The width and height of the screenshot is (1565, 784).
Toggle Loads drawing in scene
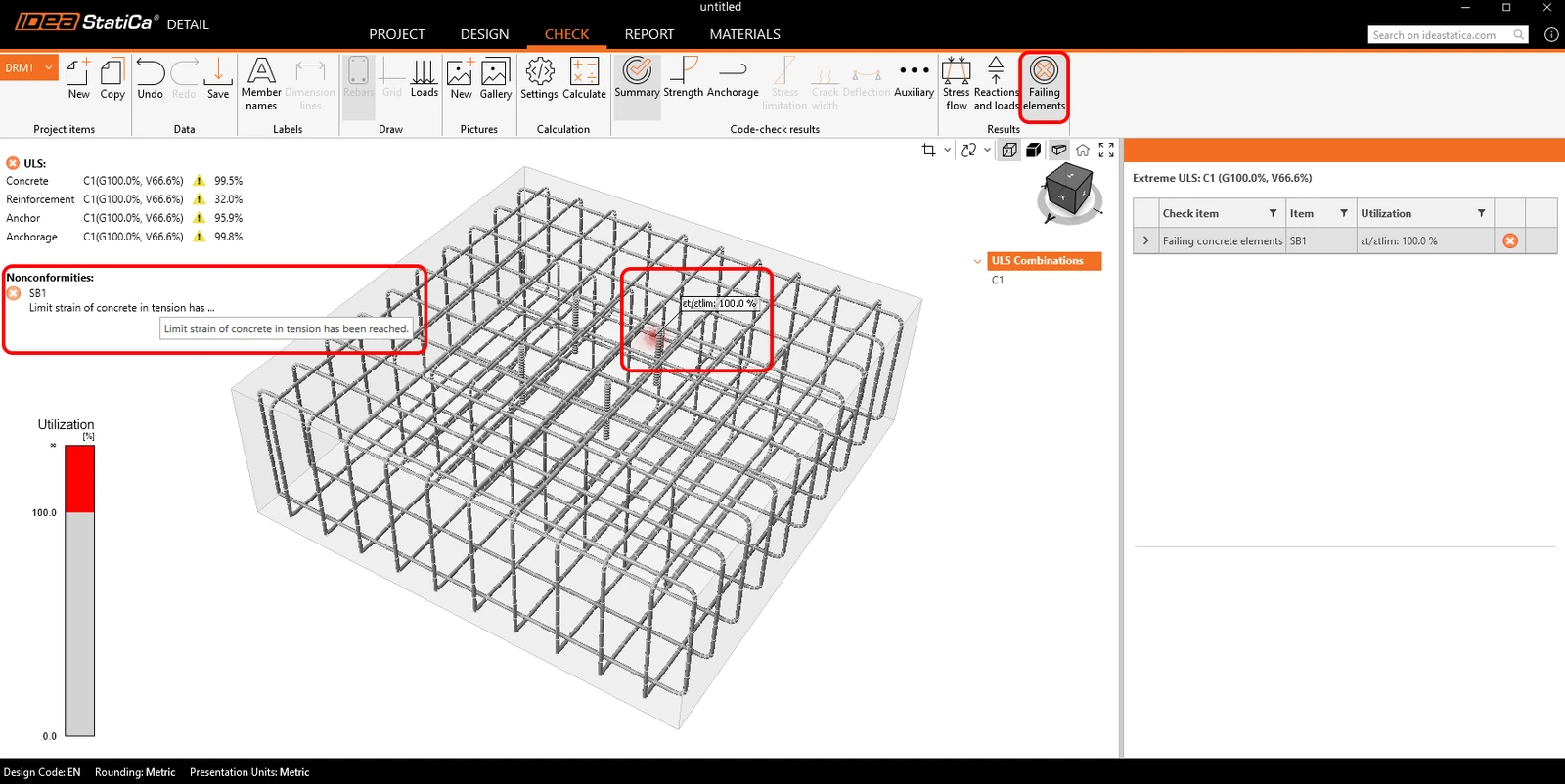[x=425, y=79]
